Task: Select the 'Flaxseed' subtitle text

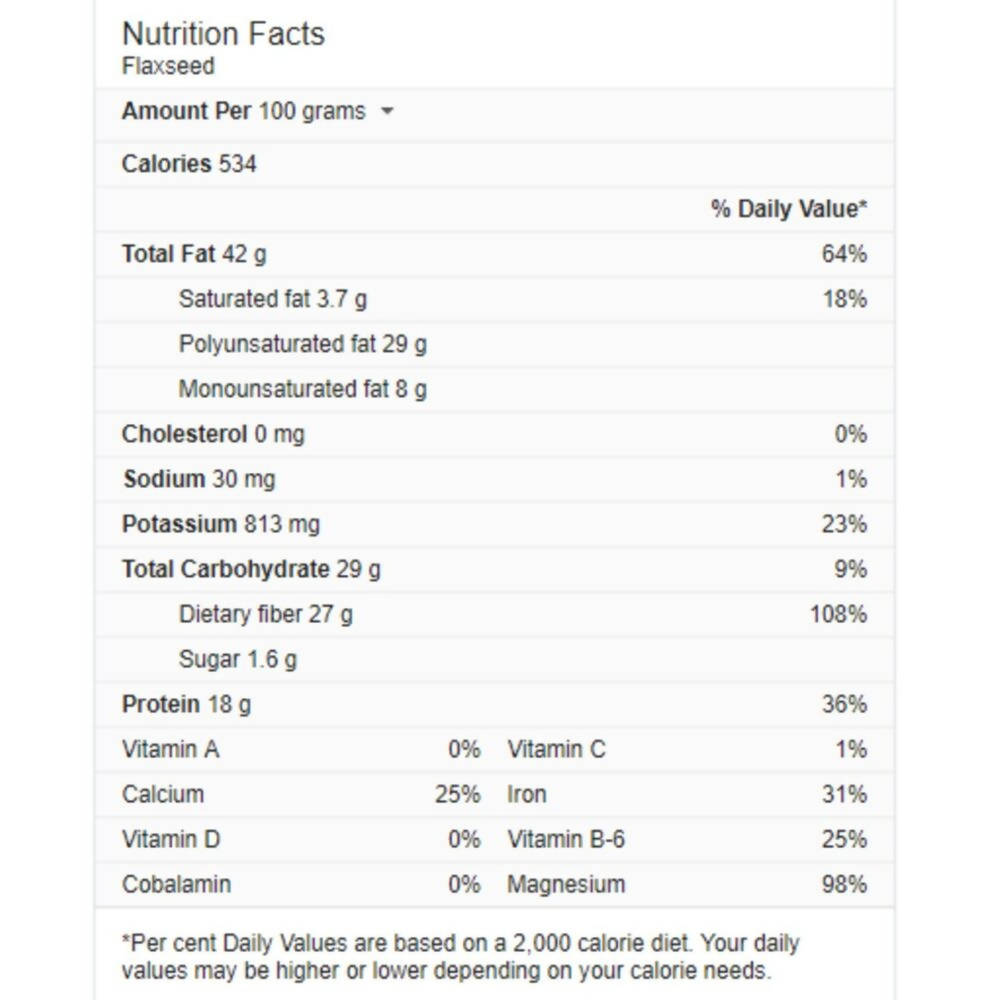Action: pyautogui.click(x=168, y=67)
